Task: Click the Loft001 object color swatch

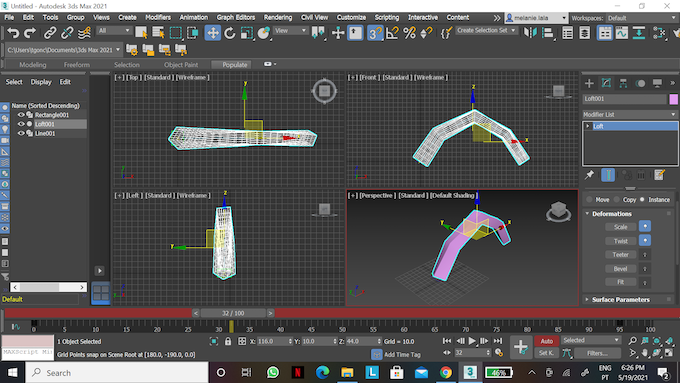Action: pyautogui.click(x=673, y=99)
